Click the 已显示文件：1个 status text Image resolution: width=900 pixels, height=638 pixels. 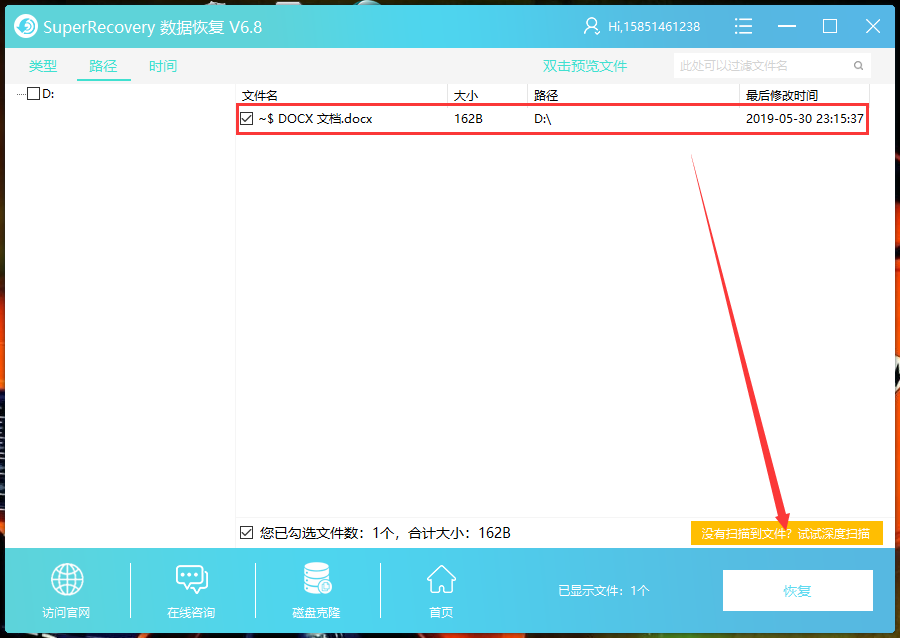[x=604, y=590]
